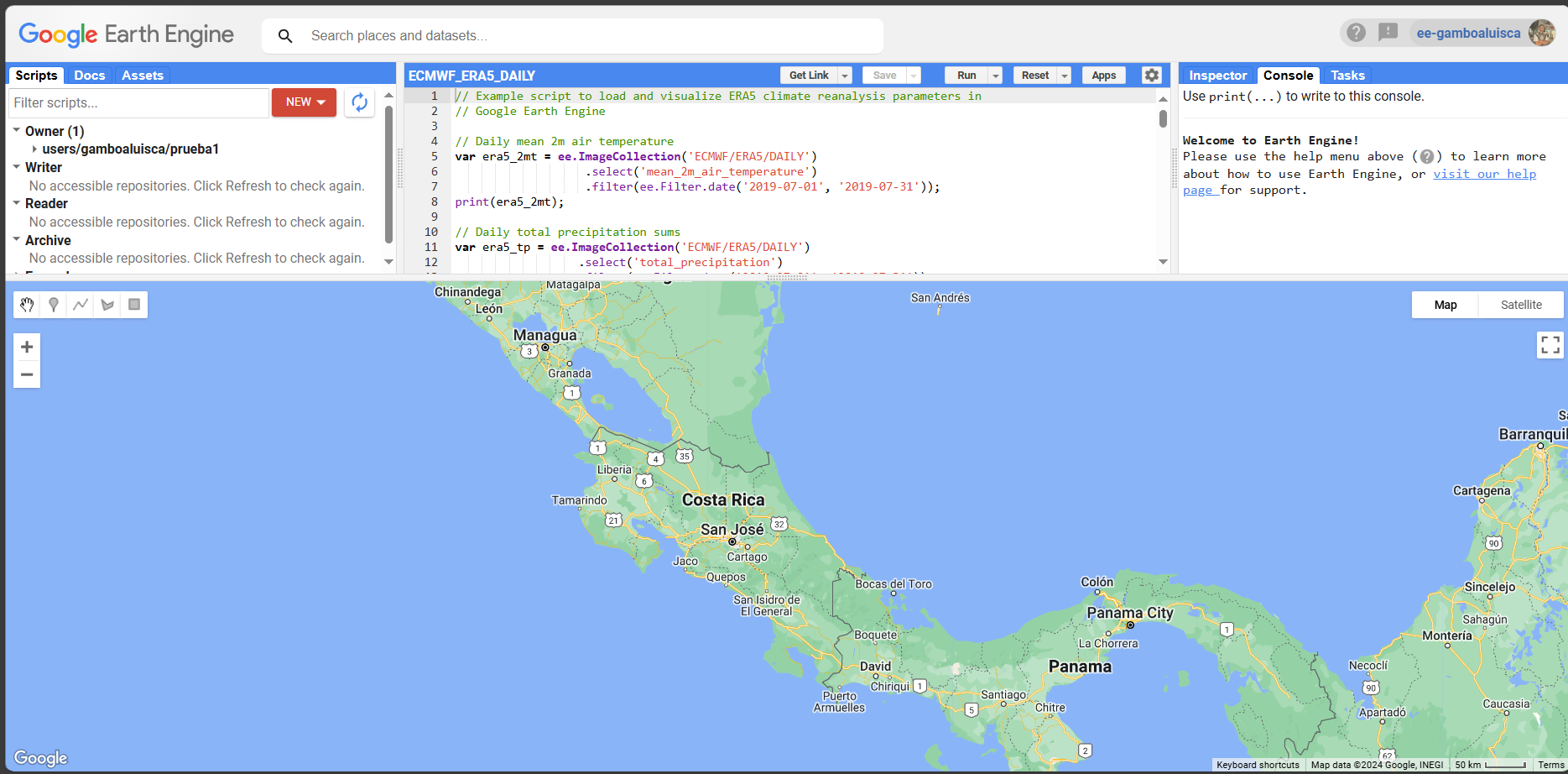
Task: Click the Google logo on the map
Action: tap(40, 758)
